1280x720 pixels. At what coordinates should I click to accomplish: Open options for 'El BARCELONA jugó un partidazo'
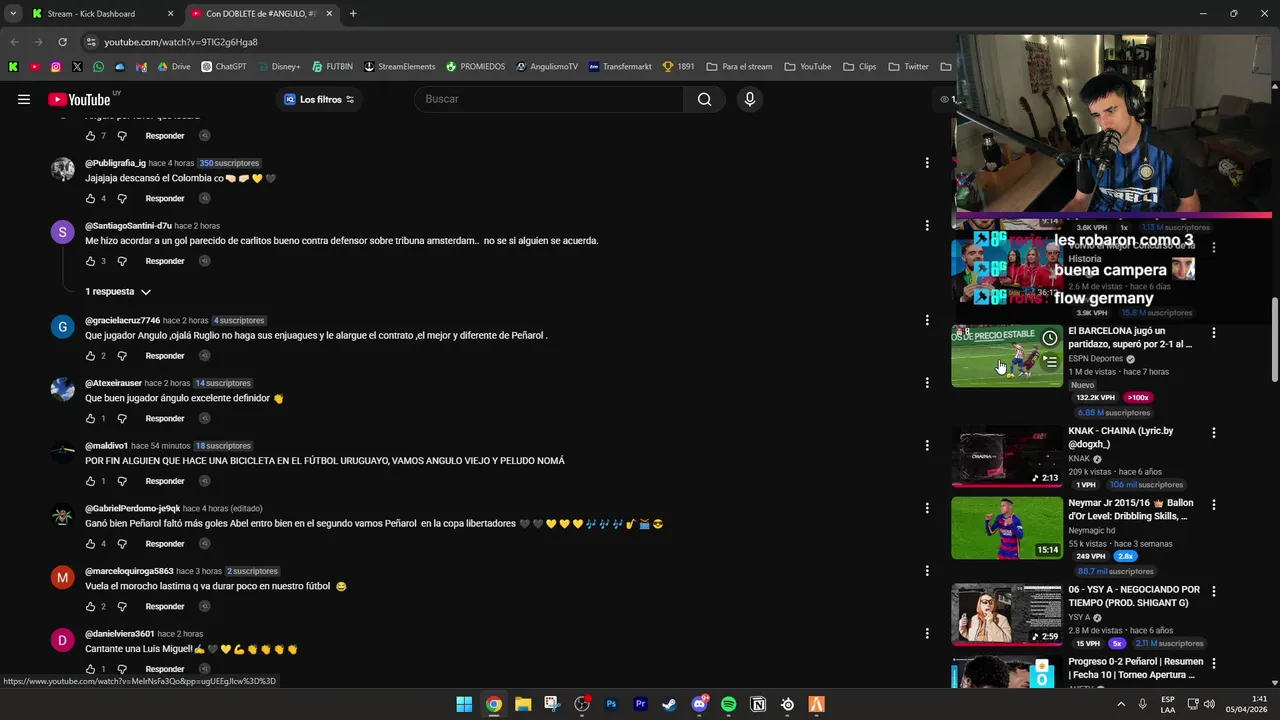1214,333
